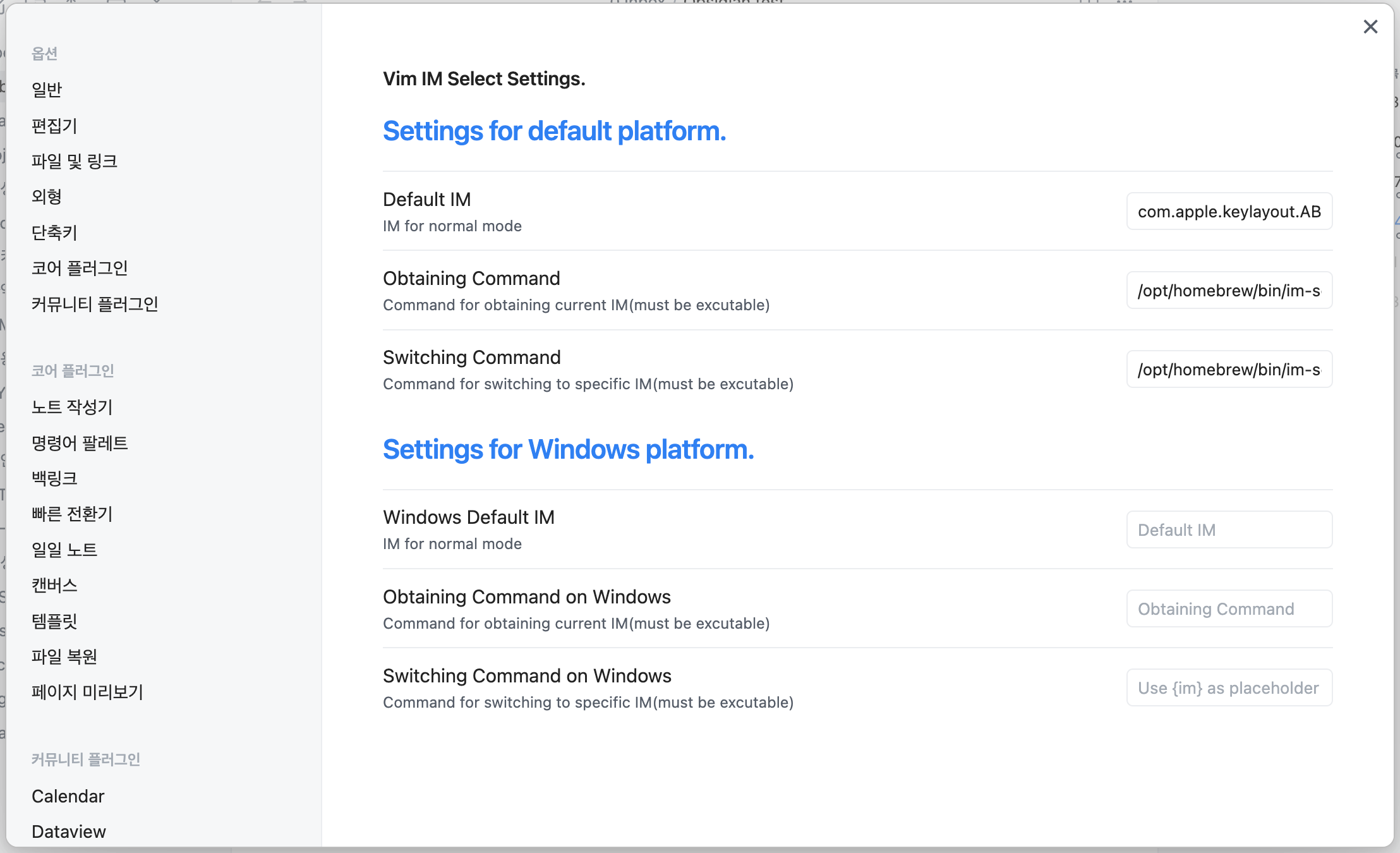Focus the Obtaining Command text field
1400x853 pixels.
click(1229, 291)
